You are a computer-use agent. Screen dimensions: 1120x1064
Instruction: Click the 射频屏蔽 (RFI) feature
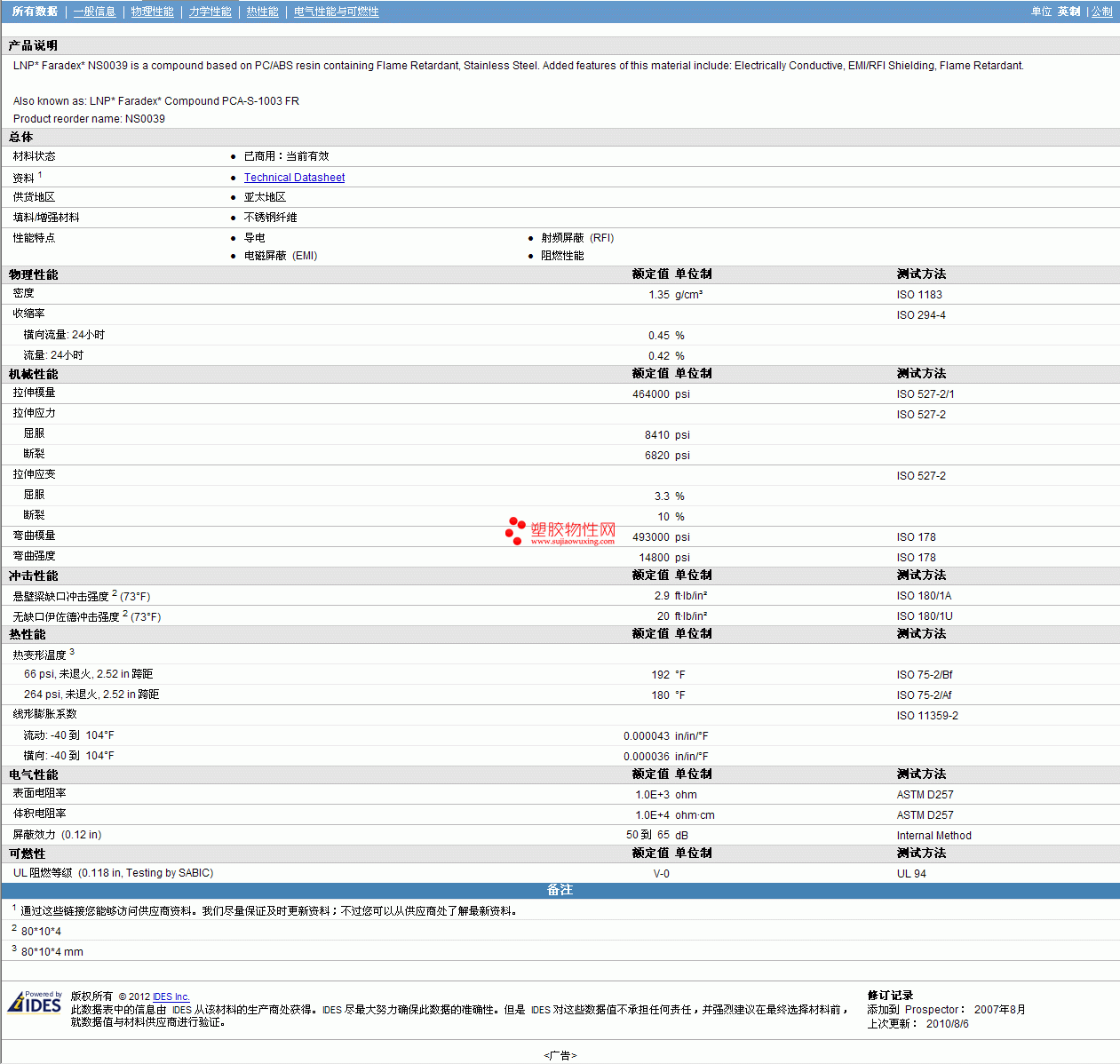577,238
